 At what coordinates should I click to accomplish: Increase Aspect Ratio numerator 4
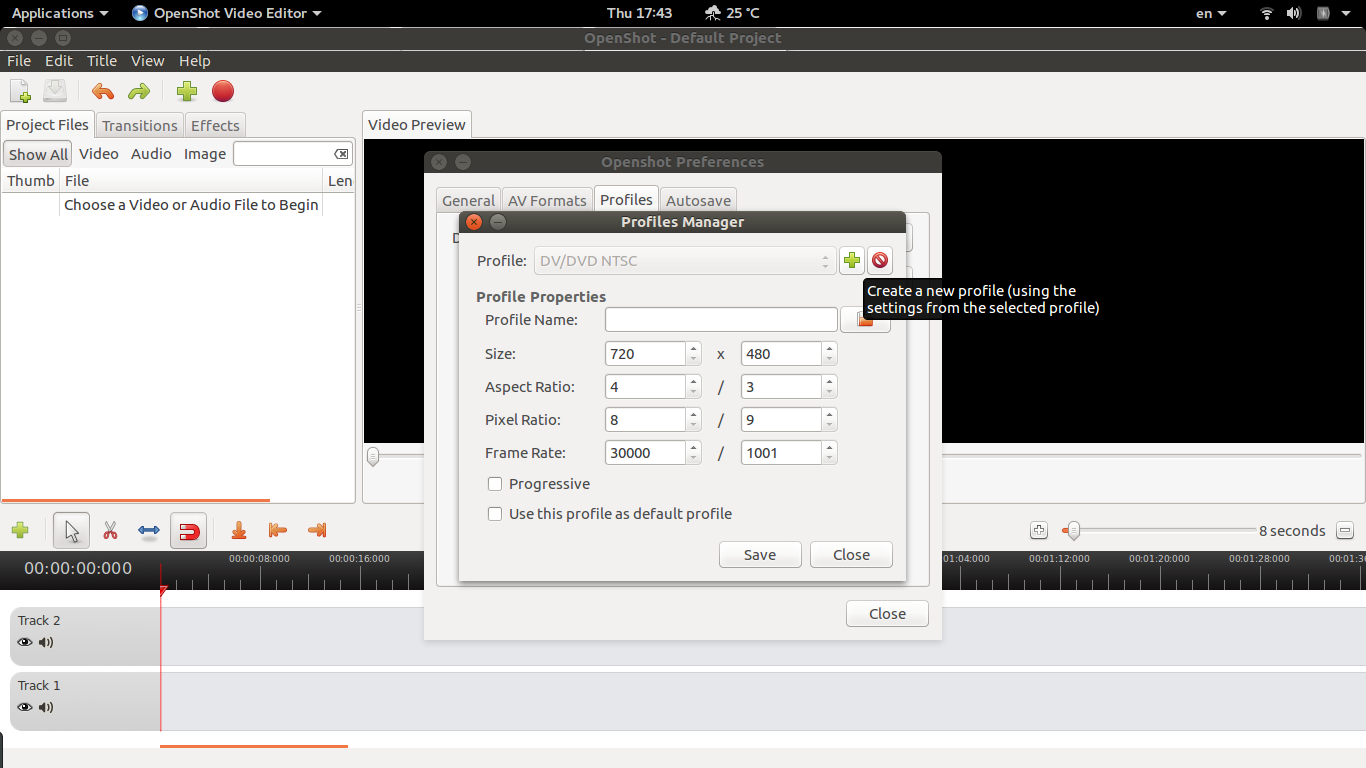tap(694, 382)
